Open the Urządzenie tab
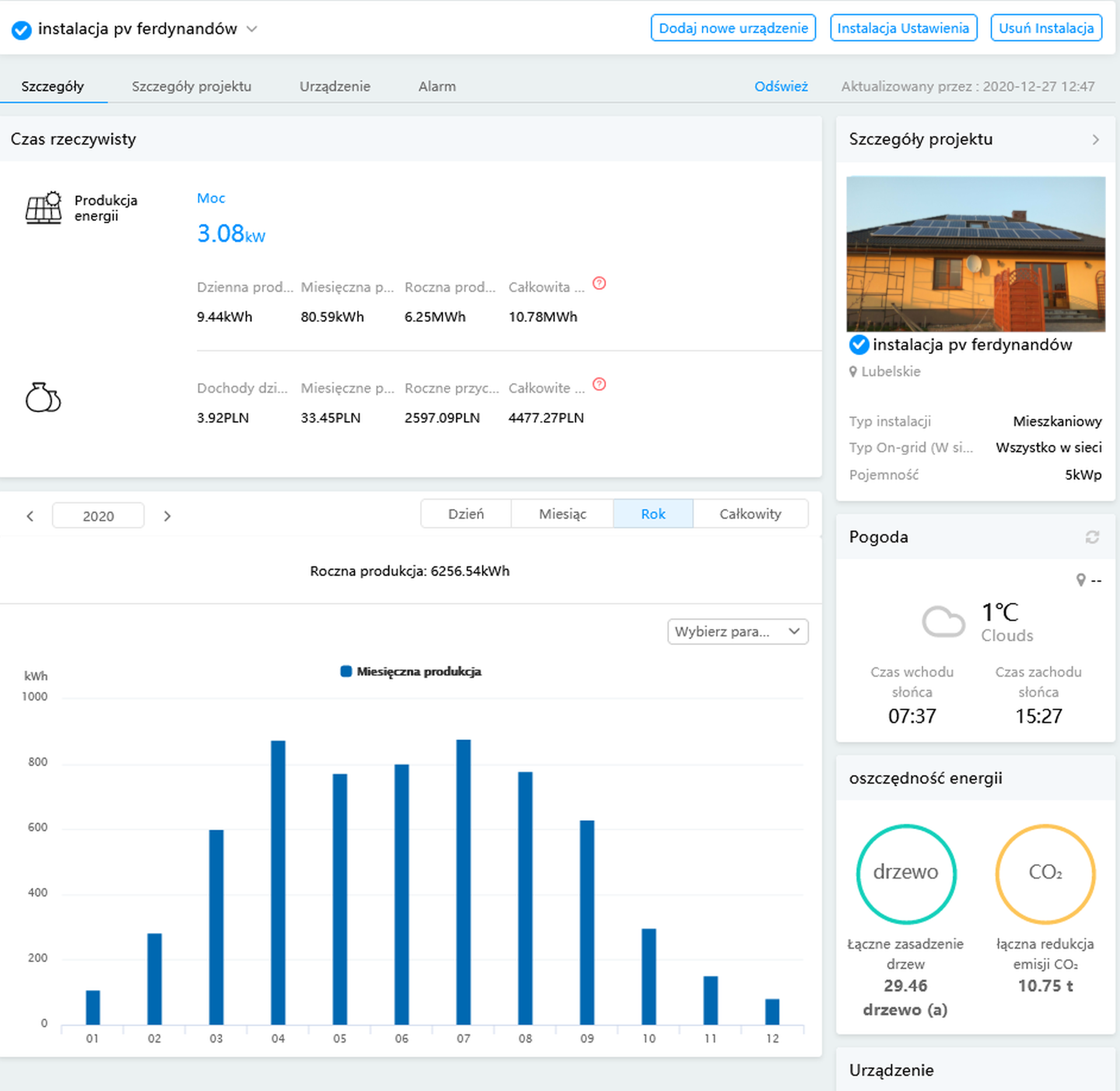The image size is (1120, 1091). click(x=335, y=86)
